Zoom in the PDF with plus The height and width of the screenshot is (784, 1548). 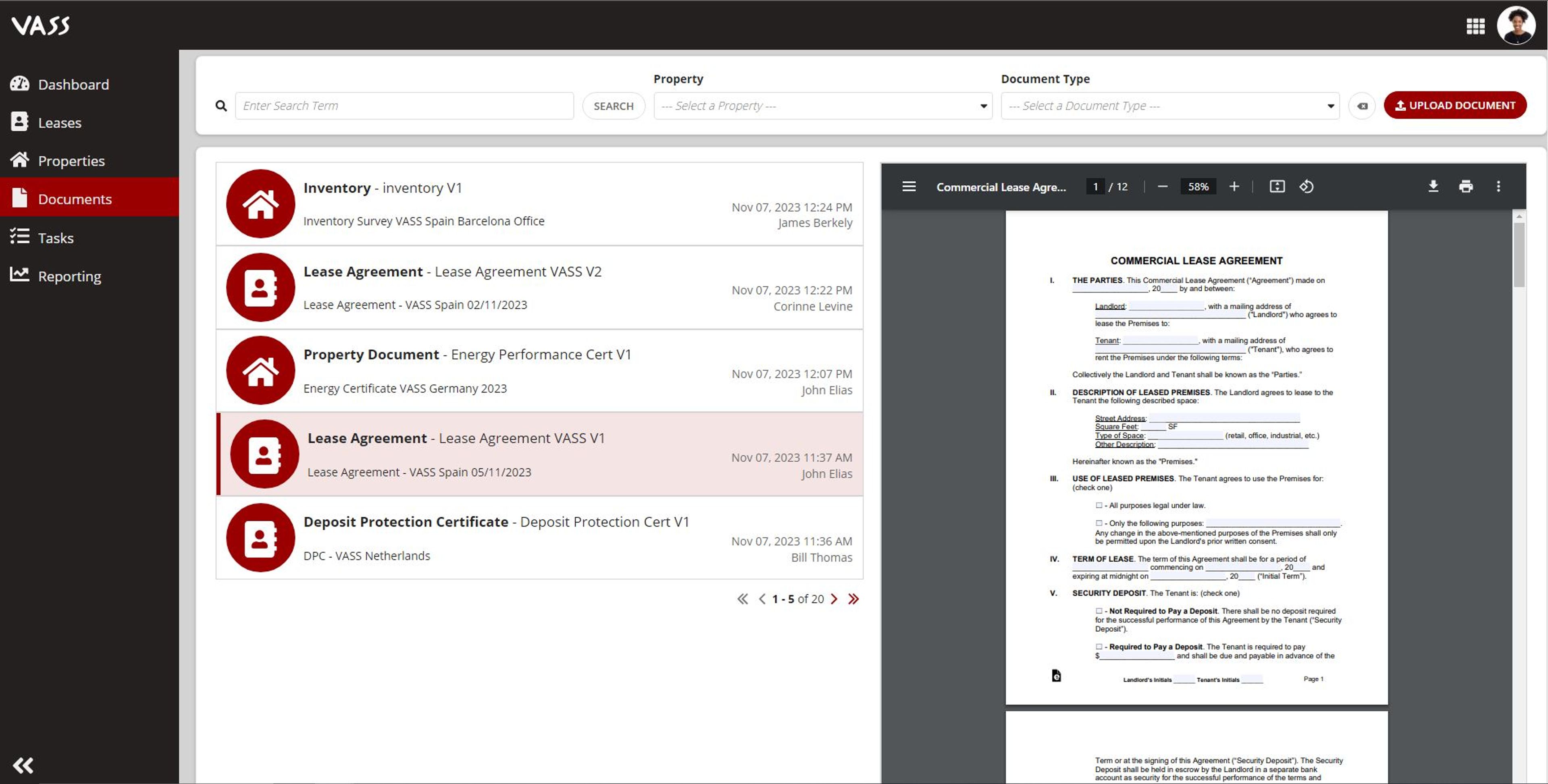pyautogui.click(x=1234, y=186)
